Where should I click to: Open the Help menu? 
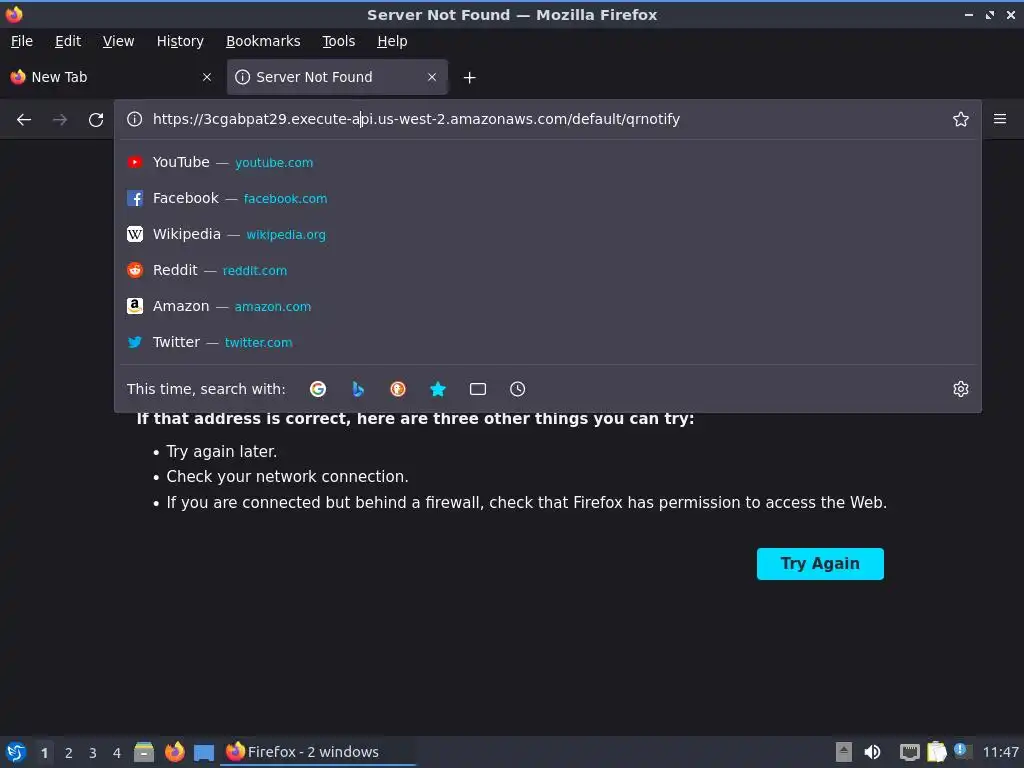tap(392, 41)
